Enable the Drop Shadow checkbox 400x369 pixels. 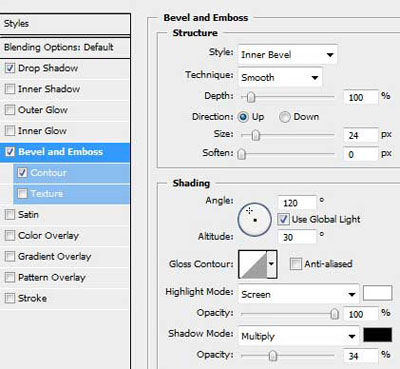[10, 68]
